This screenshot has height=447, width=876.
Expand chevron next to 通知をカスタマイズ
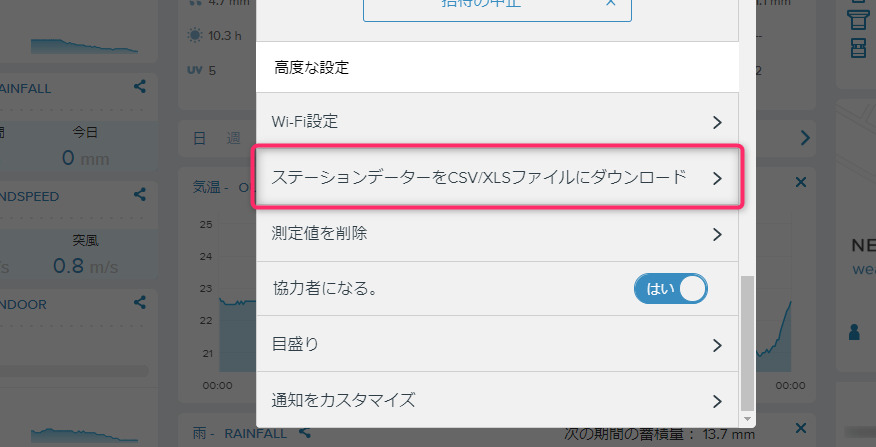(x=717, y=401)
